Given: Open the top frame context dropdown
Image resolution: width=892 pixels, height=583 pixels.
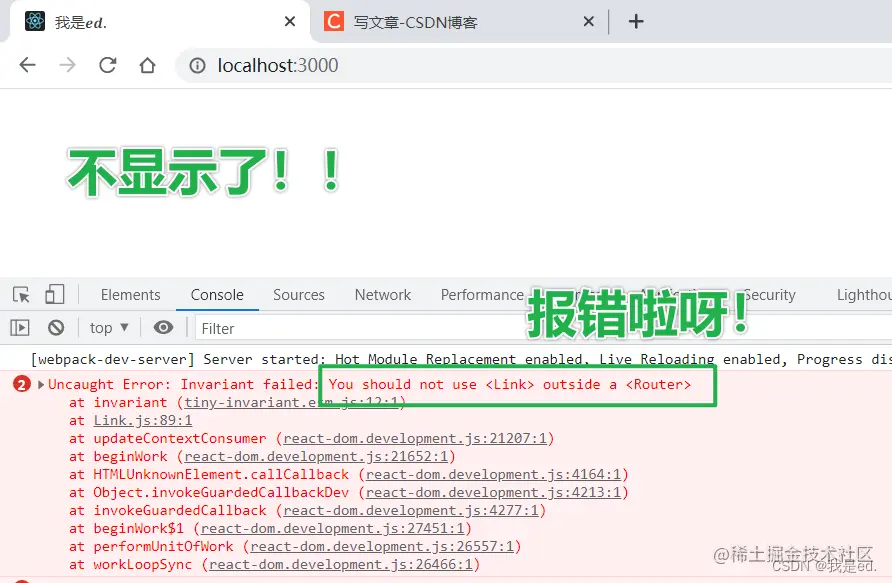Looking at the screenshot, I should pyautogui.click(x=107, y=327).
